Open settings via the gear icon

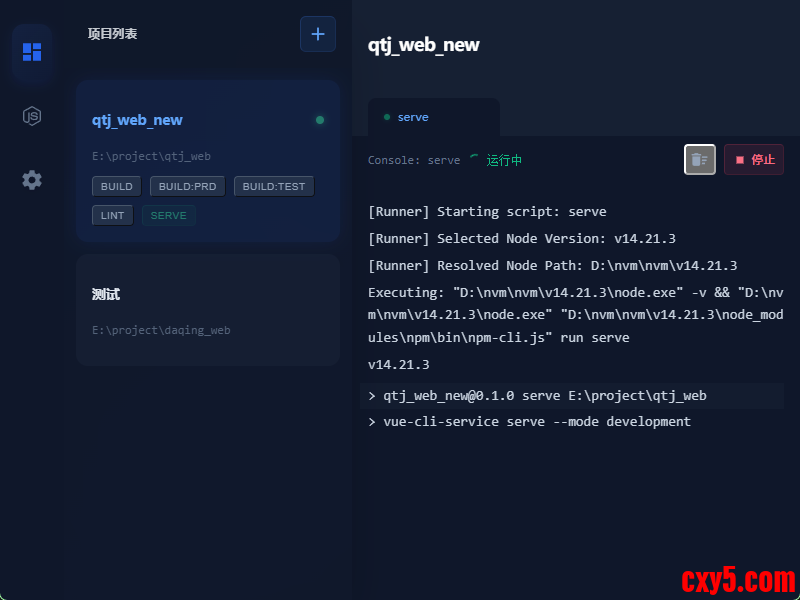point(32,180)
